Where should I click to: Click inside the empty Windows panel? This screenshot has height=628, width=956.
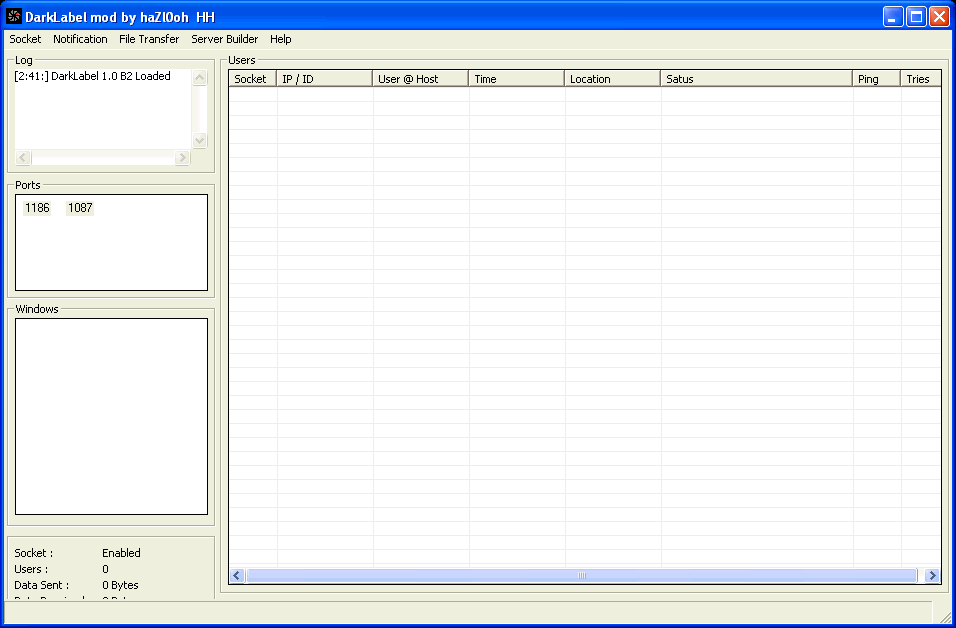pyautogui.click(x=110, y=415)
